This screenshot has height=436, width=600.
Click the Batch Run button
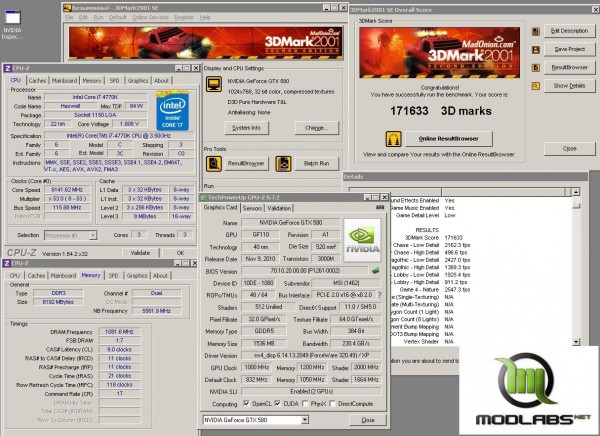click(316, 163)
